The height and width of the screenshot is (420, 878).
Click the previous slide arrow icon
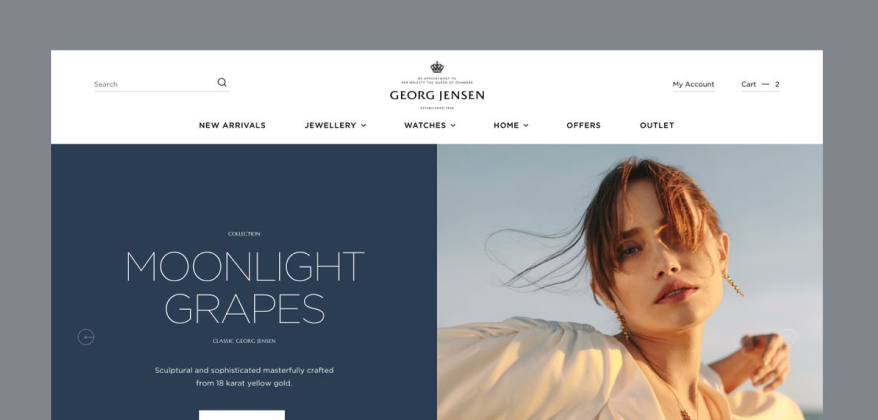[x=86, y=337]
